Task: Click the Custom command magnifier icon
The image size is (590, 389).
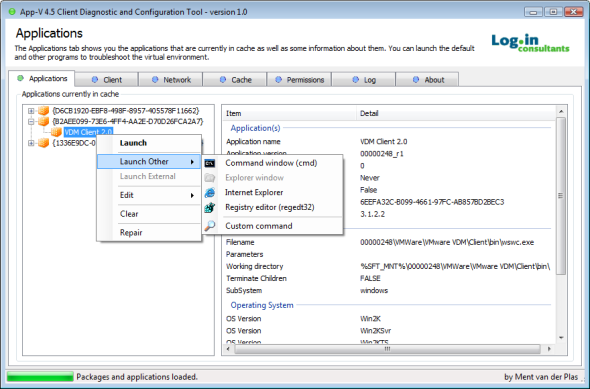Action: [210, 226]
